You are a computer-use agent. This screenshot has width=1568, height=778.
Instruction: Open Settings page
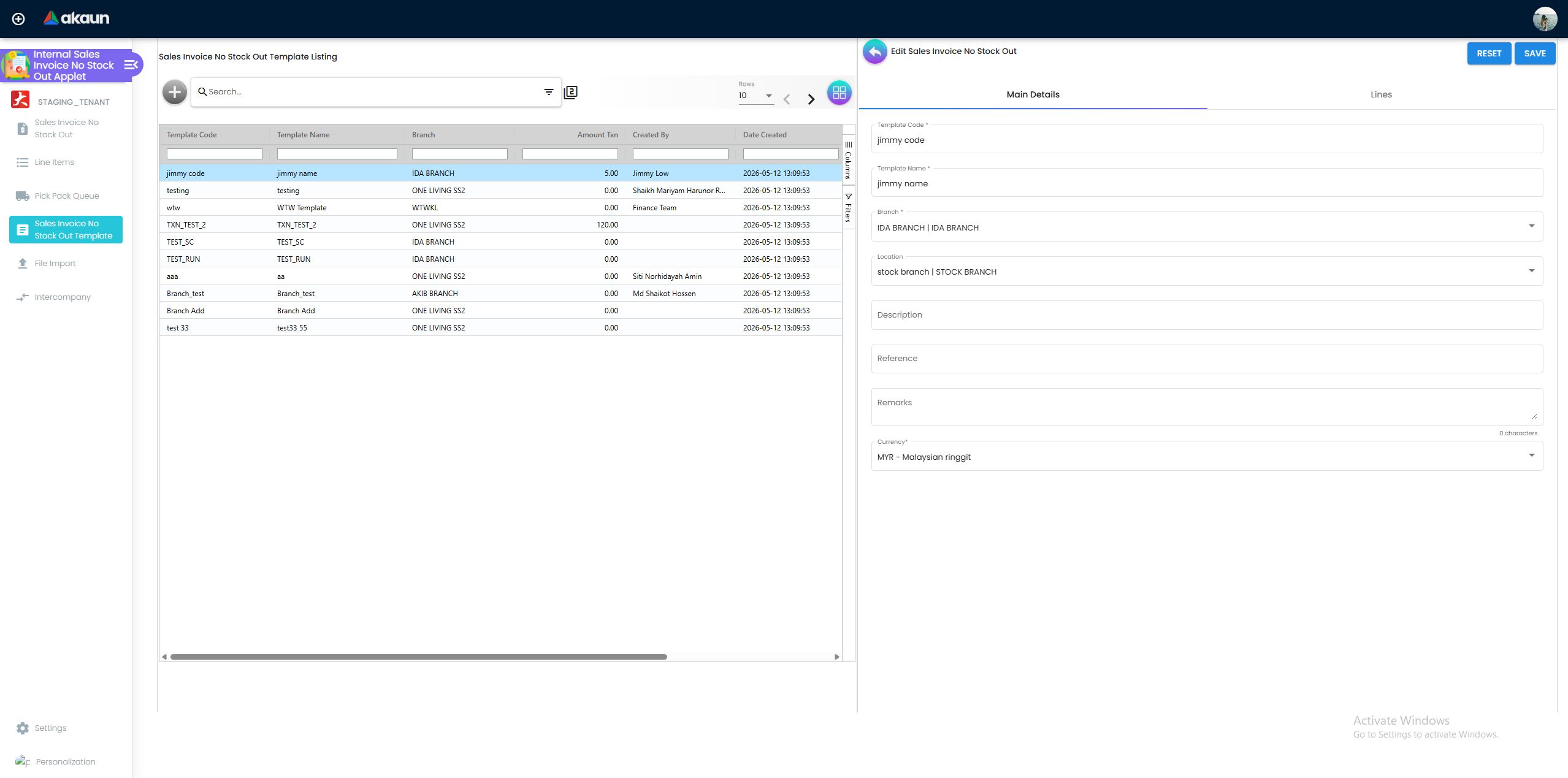pyautogui.click(x=66, y=728)
